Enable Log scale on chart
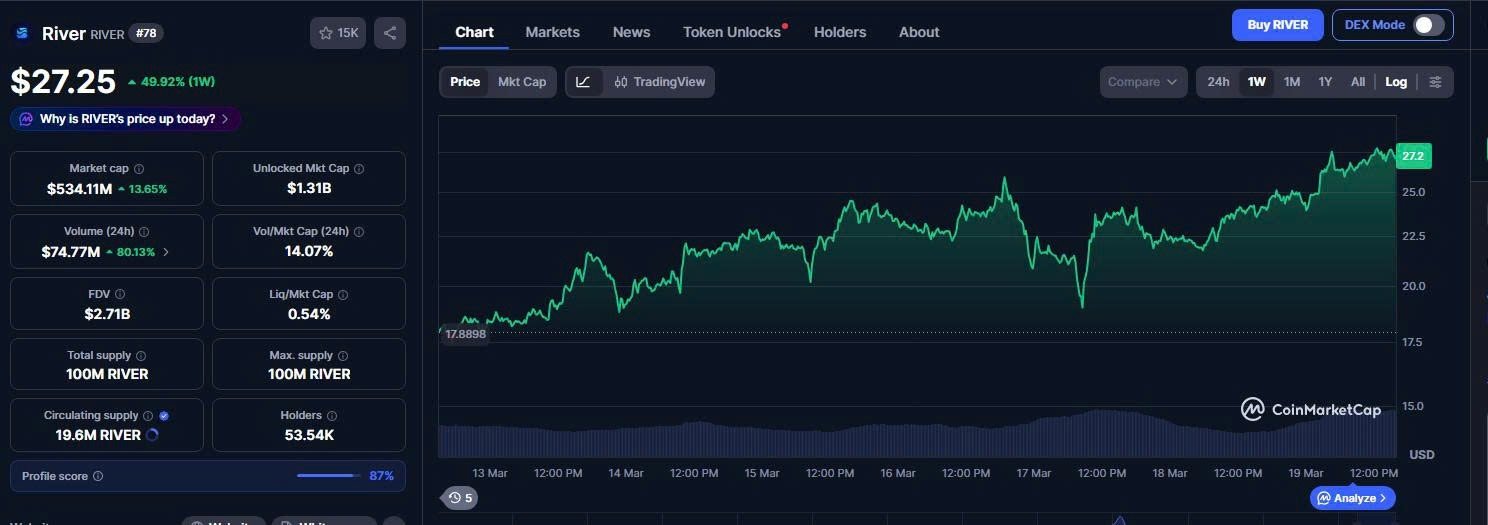 click(x=1396, y=82)
